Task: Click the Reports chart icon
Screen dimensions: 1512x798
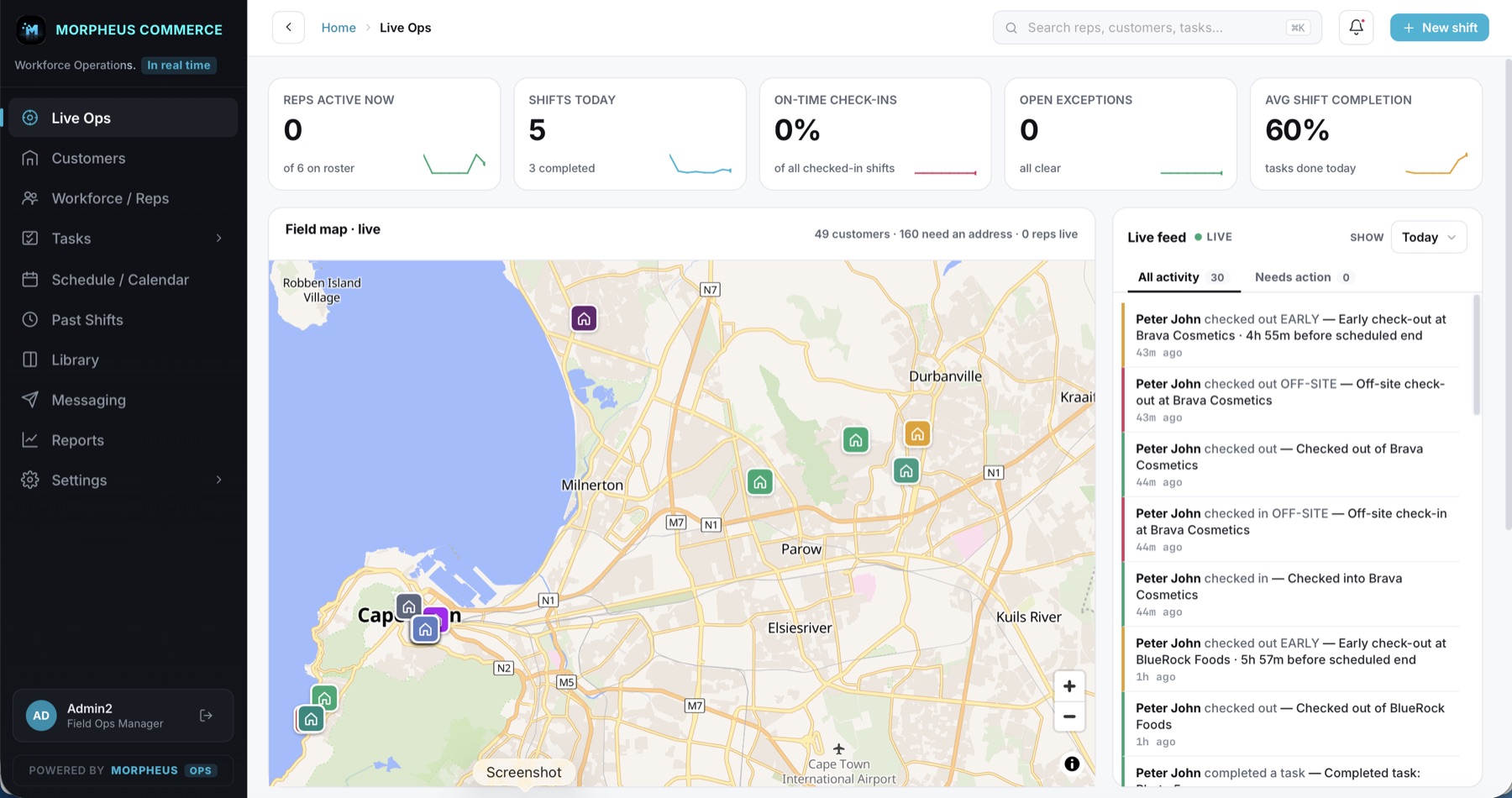Action: (30, 440)
